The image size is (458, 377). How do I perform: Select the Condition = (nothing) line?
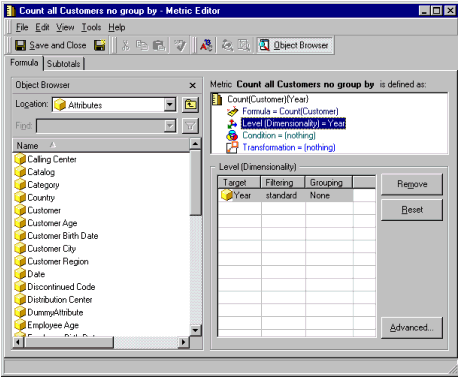279,135
